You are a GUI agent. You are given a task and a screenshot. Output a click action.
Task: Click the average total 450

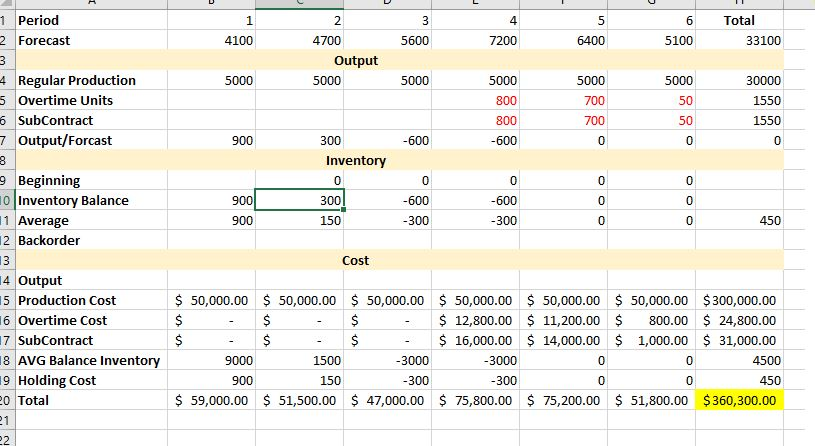click(739, 220)
